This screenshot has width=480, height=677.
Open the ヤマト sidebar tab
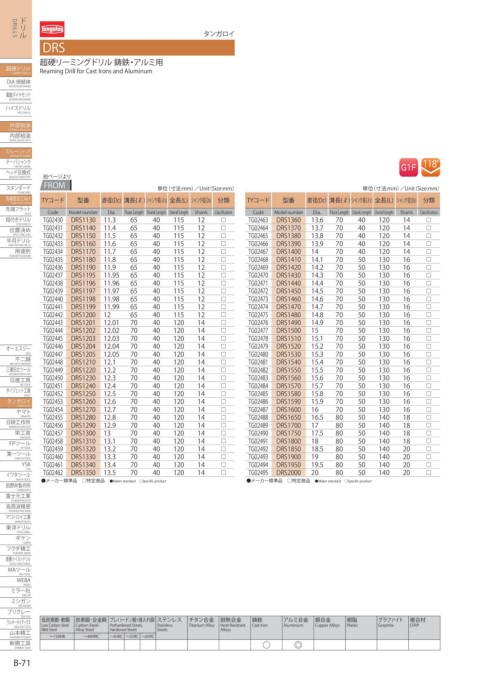coord(16,413)
